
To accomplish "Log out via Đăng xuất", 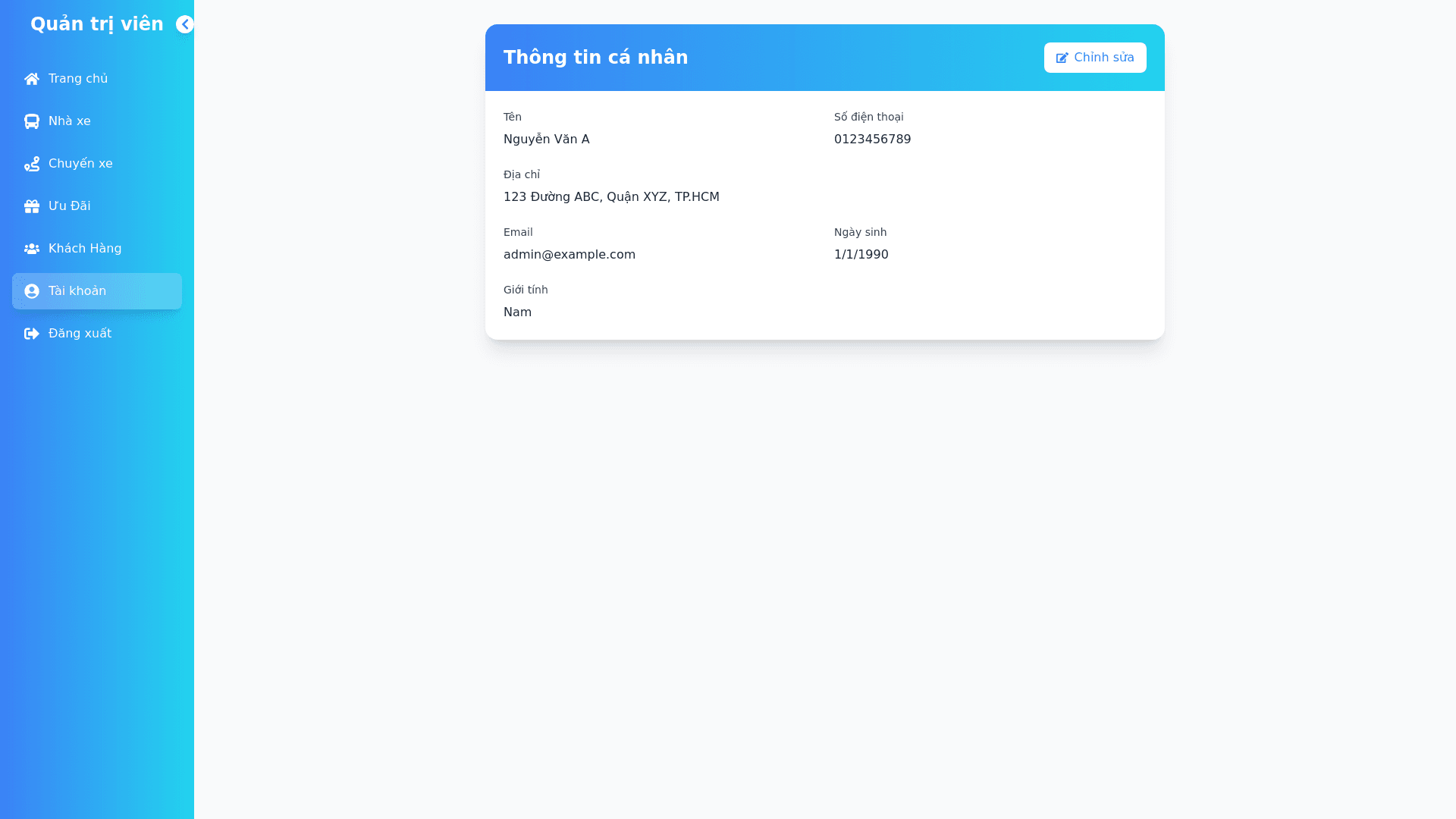I will 80,334.
